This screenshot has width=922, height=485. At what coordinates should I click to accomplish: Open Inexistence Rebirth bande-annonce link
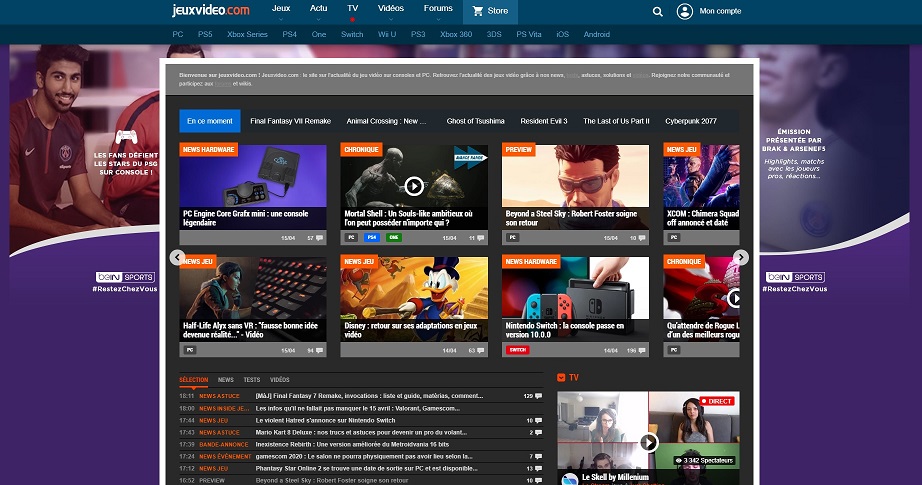[x=352, y=444]
